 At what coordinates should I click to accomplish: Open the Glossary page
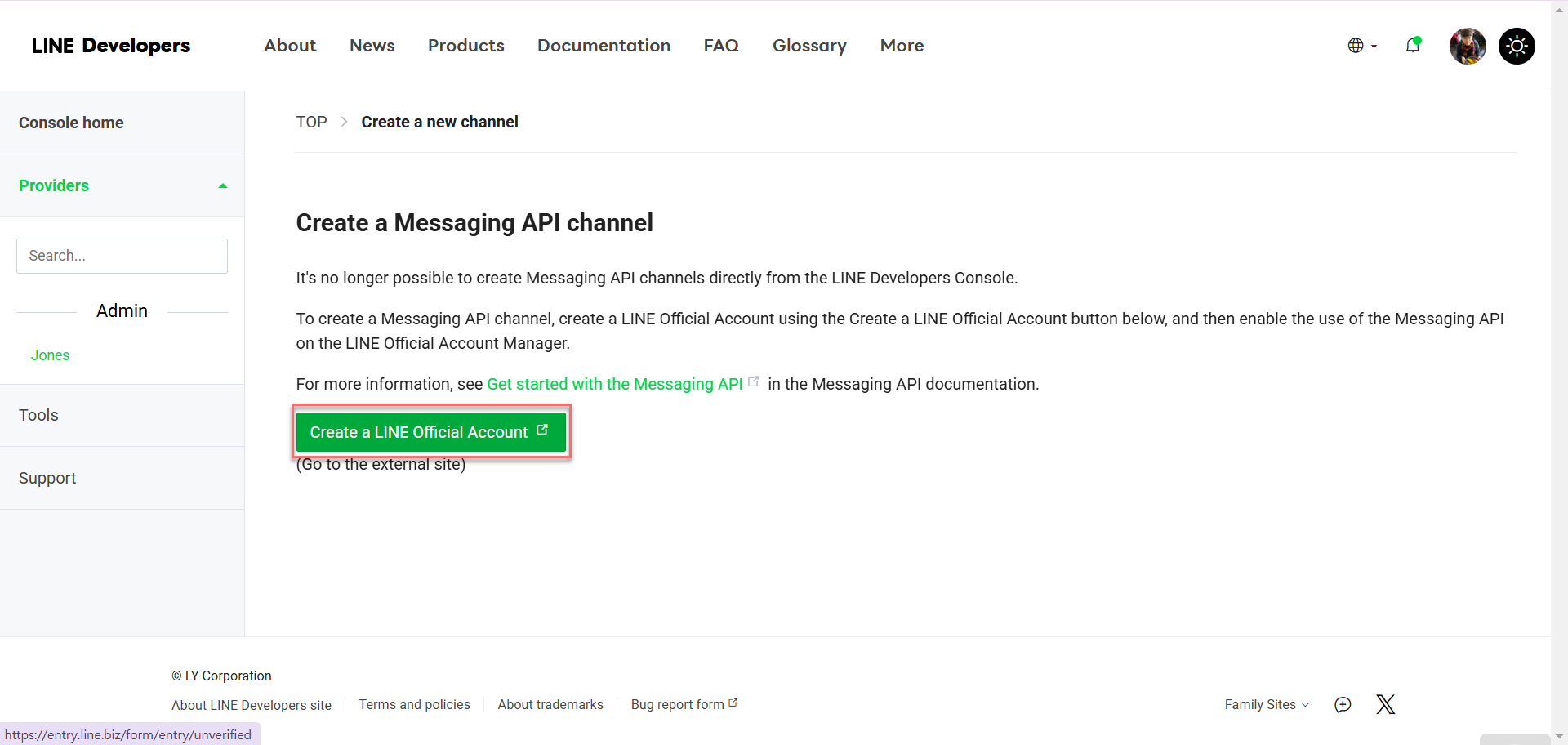point(809,46)
